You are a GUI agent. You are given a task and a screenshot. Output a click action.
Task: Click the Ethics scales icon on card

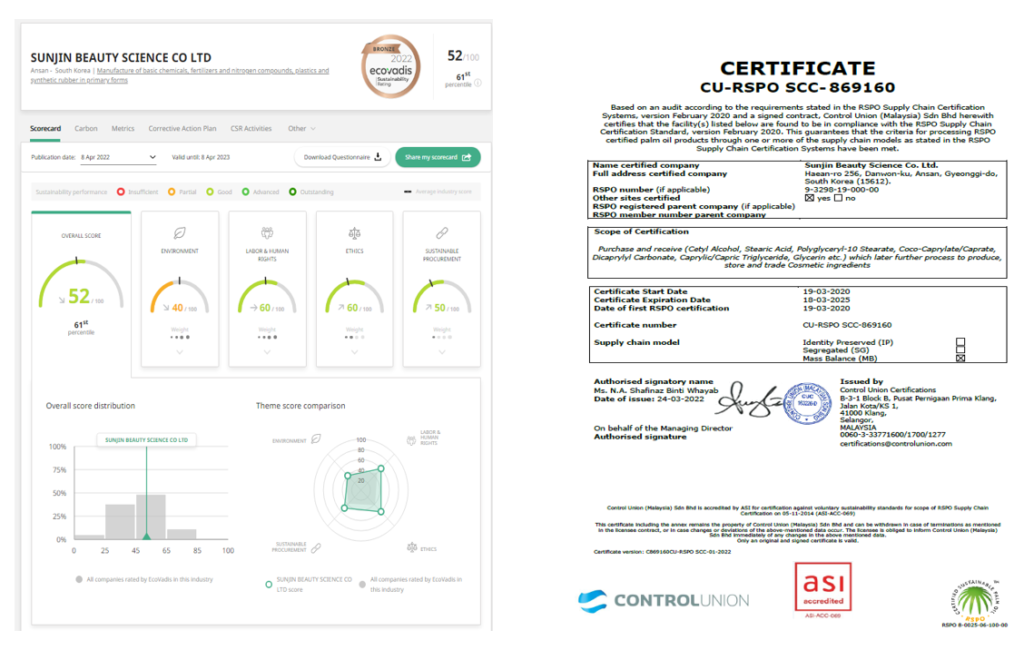click(x=354, y=232)
